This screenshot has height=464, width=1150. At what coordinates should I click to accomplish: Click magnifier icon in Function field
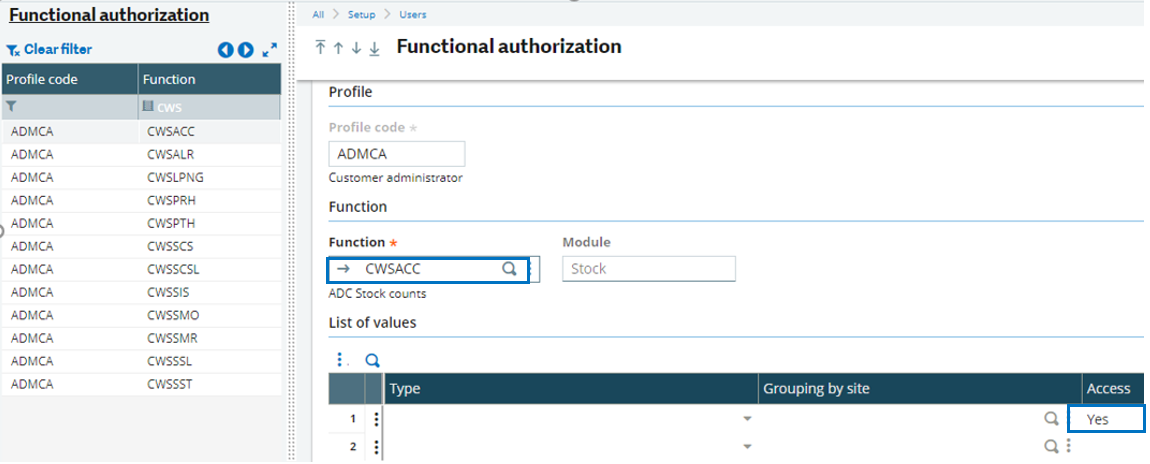(x=509, y=269)
